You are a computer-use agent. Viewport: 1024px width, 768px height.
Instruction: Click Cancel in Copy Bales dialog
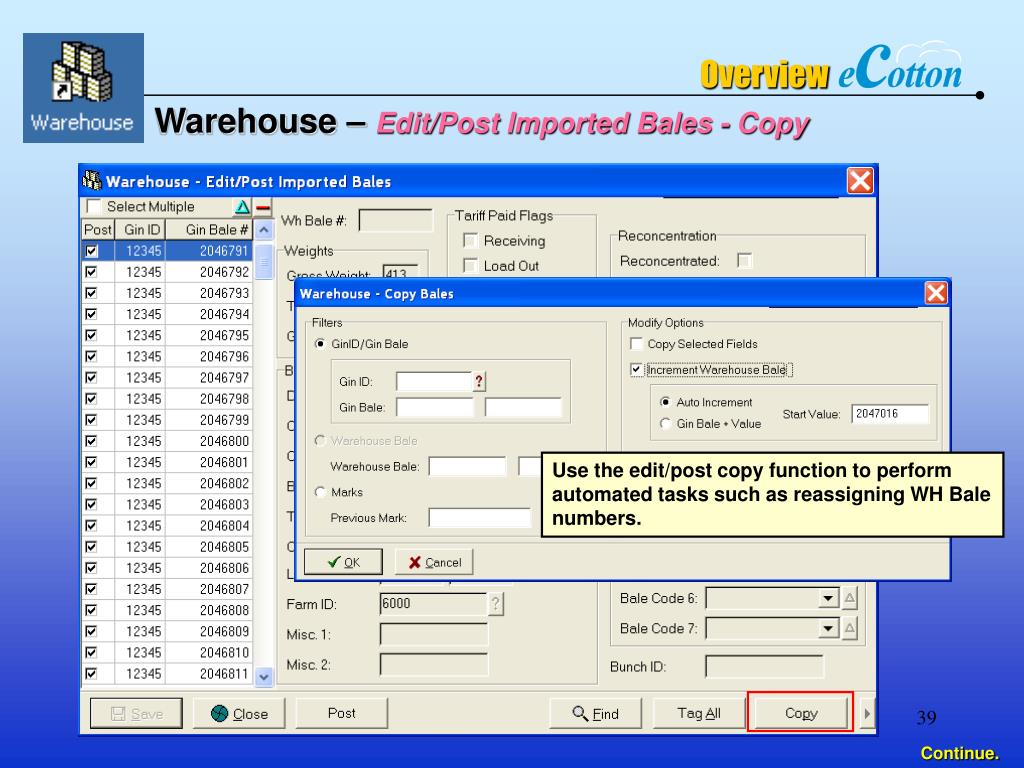click(x=434, y=562)
